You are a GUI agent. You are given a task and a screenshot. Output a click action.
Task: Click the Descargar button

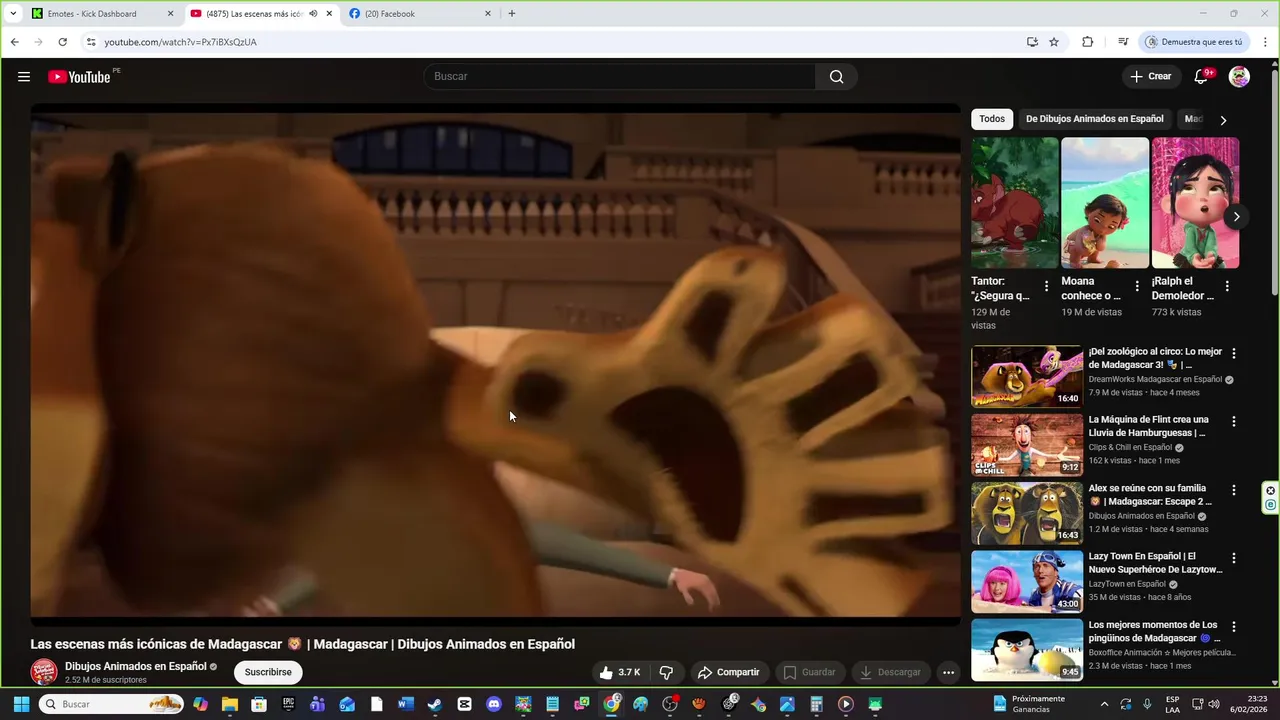[890, 672]
